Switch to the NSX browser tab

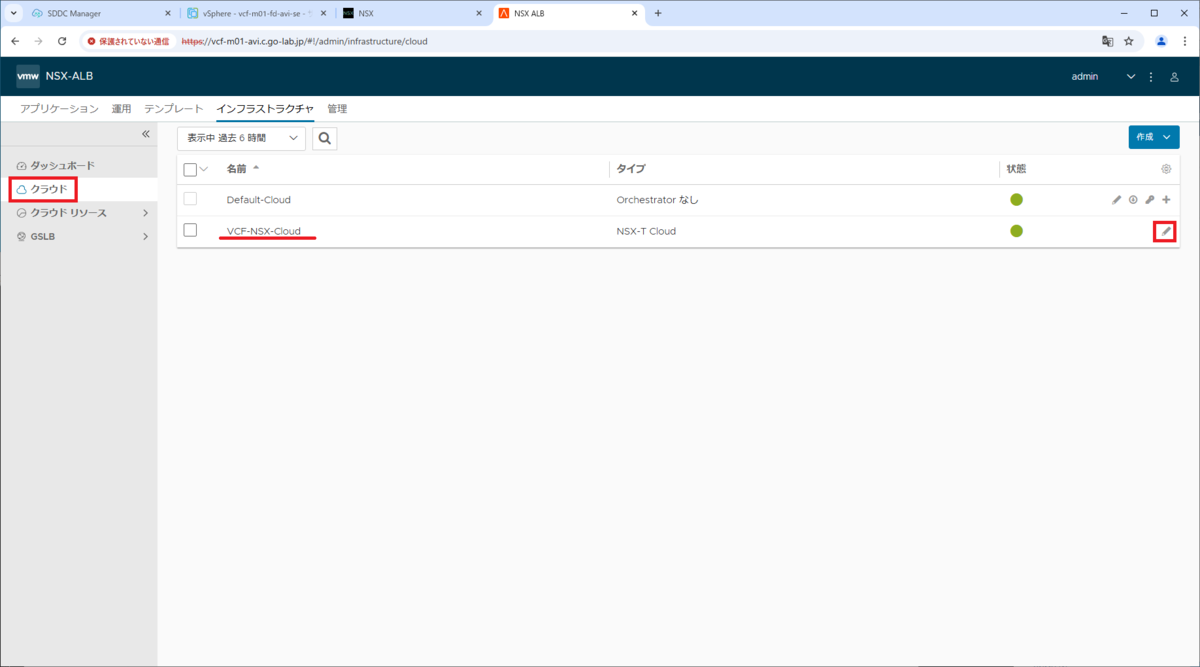pos(412,13)
